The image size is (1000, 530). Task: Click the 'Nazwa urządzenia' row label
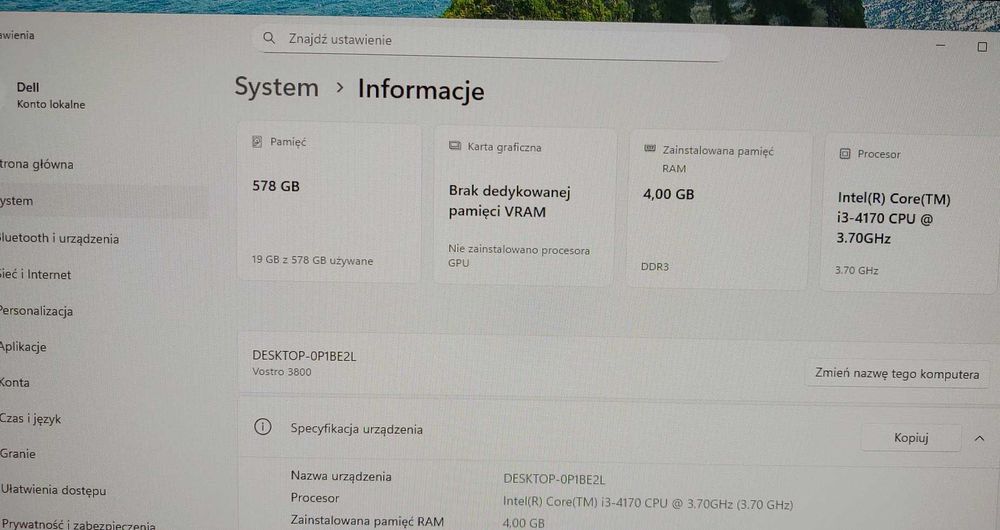[x=341, y=476]
